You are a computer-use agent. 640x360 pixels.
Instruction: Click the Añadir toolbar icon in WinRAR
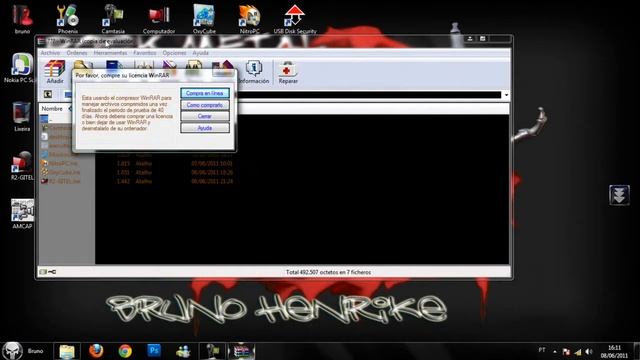(x=55, y=72)
